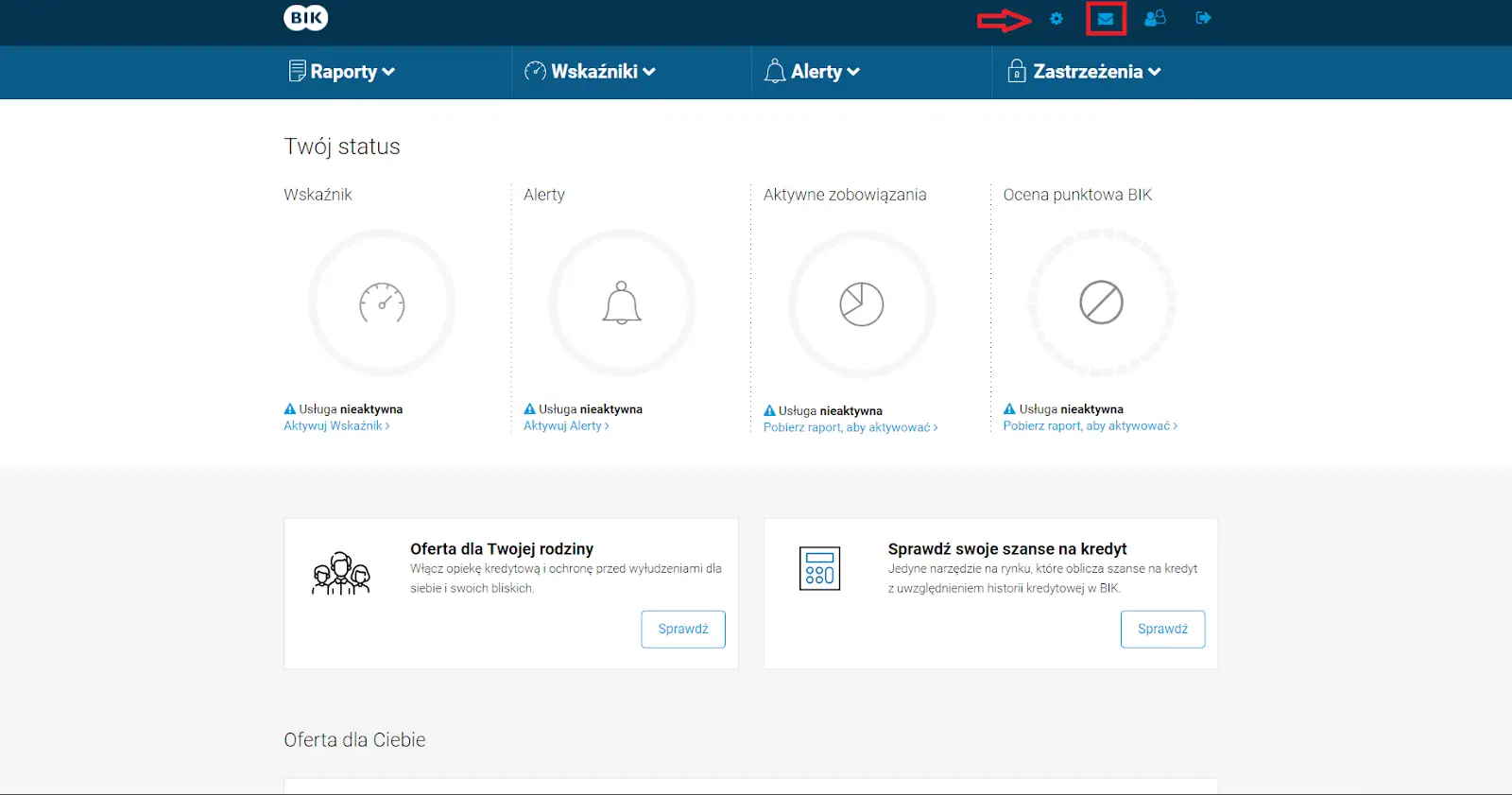Viewport: 1512px width, 795px height.
Task: Click the Oferta dla Ciebie heading
Action: pyautogui.click(x=354, y=740)
